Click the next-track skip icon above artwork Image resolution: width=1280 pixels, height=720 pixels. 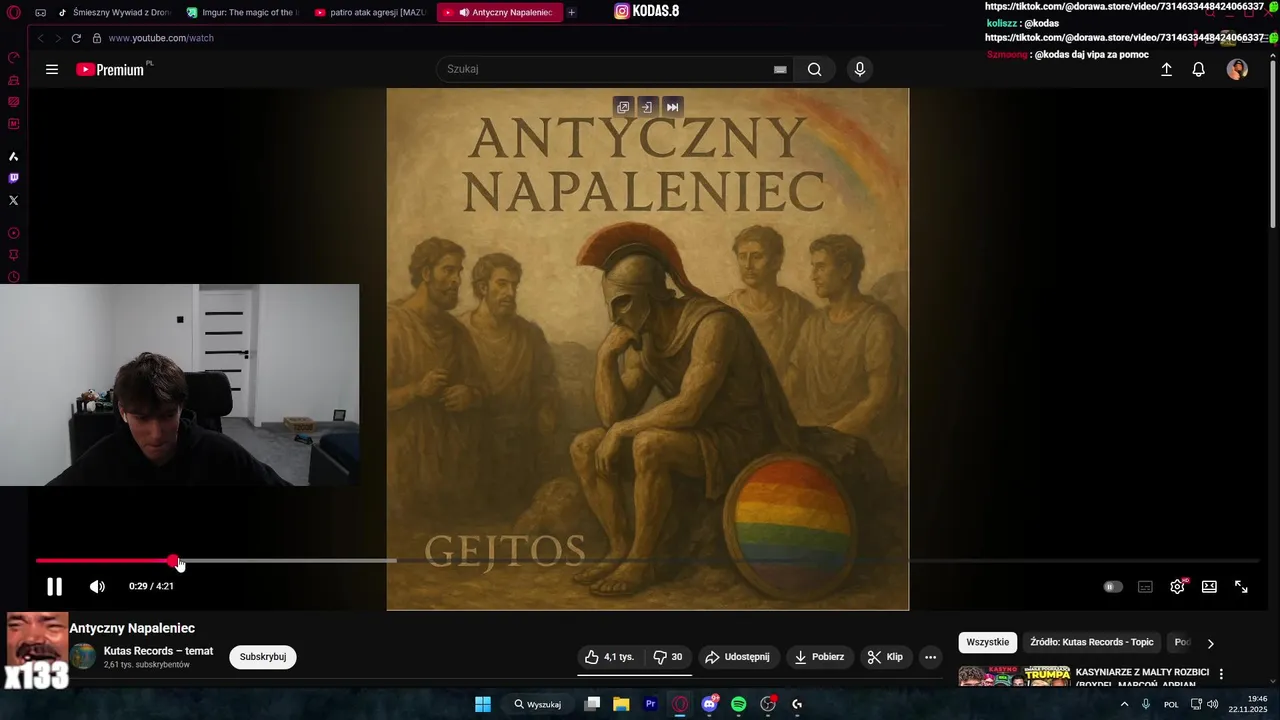click(x=672, y=107)
